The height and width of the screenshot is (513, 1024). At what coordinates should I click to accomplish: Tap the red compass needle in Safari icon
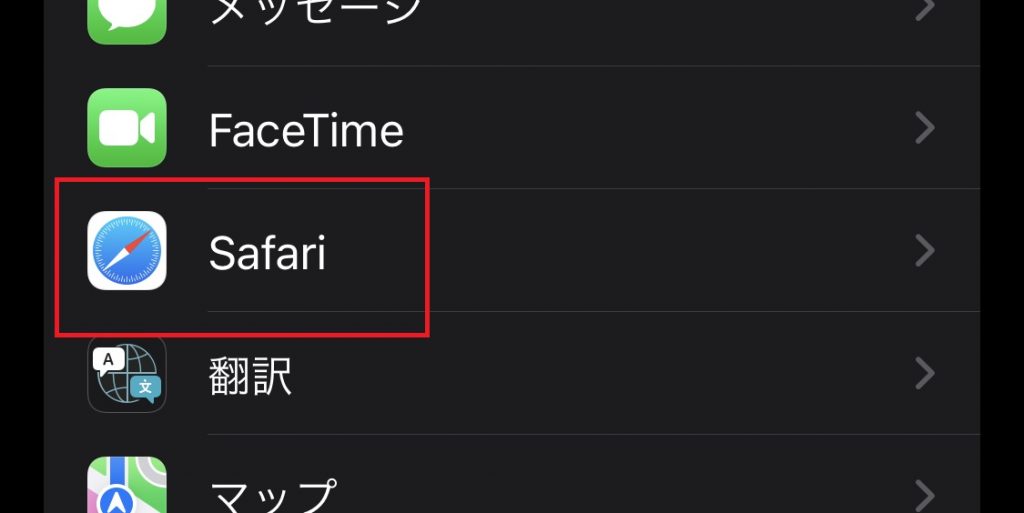click(138, 240)
